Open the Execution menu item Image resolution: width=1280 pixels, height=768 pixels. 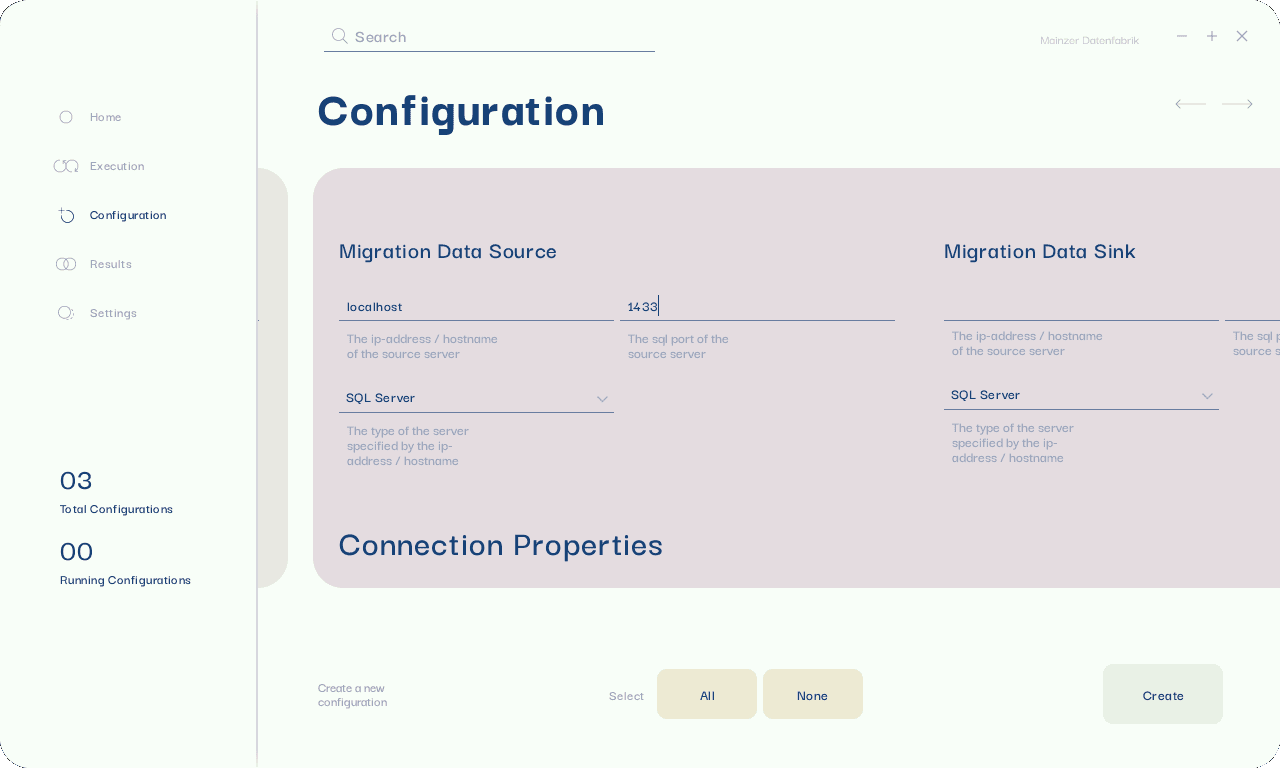pos(117,166)
